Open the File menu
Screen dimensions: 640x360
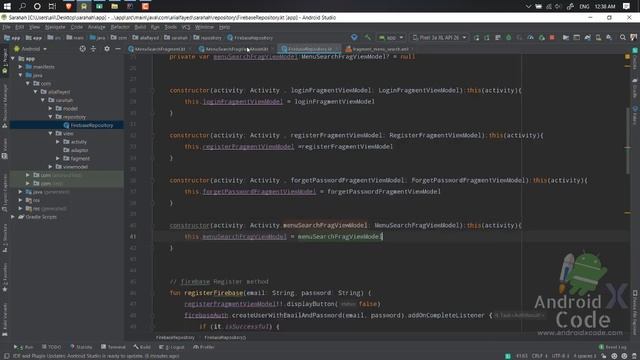7,27
